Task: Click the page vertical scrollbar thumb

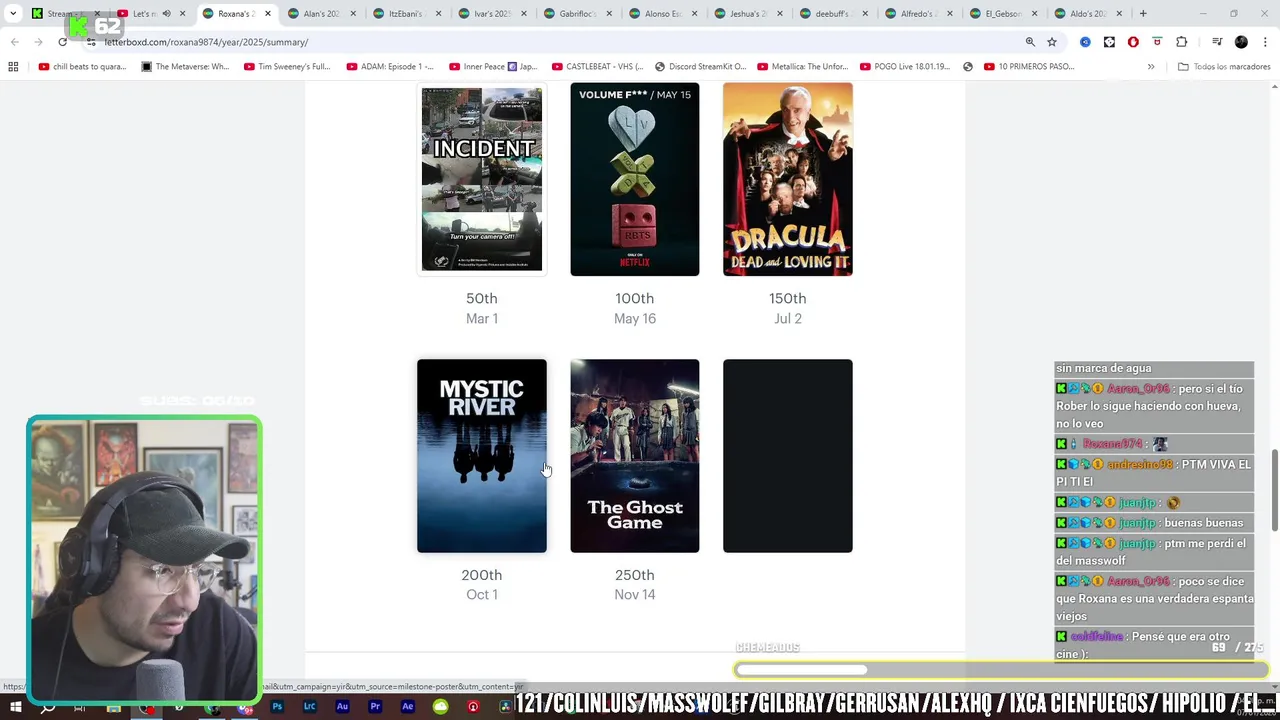Action: [1274, 490]
